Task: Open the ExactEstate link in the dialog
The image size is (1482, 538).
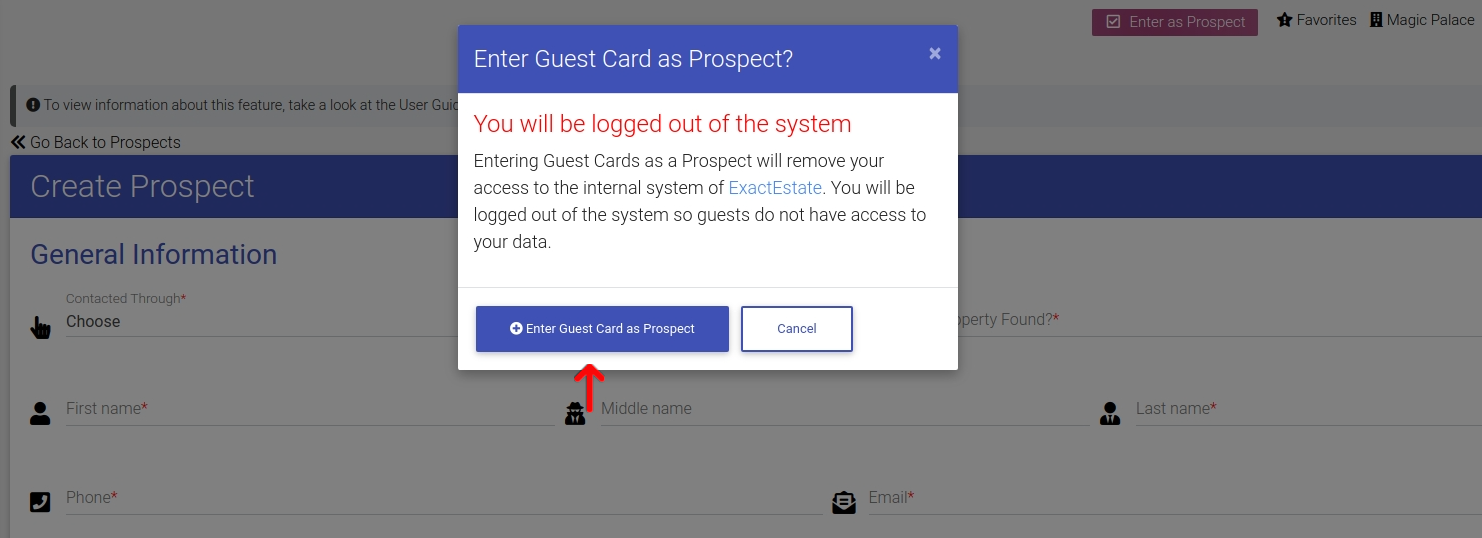Action: 775,187
